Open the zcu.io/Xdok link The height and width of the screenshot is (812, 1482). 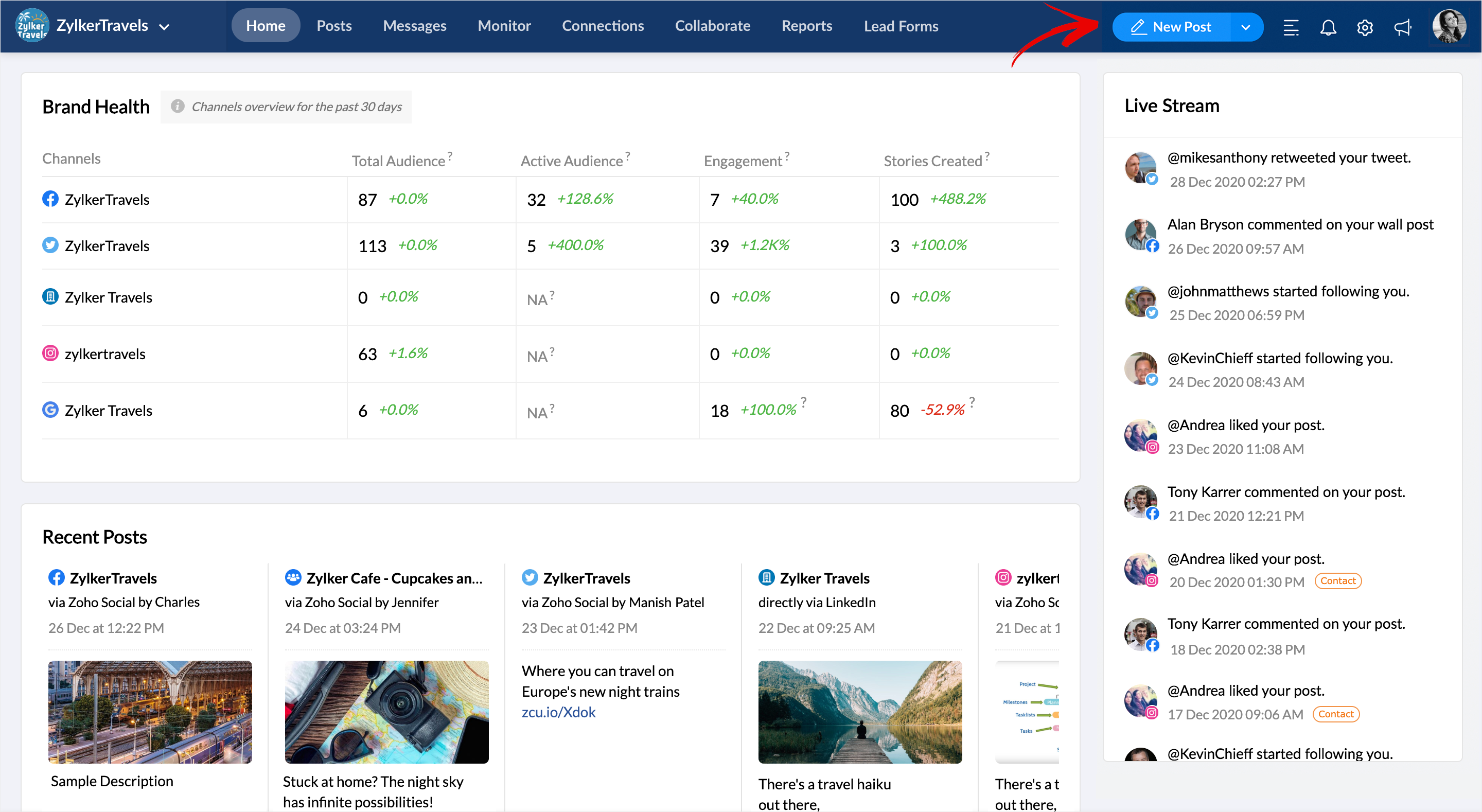coord(558,712)
